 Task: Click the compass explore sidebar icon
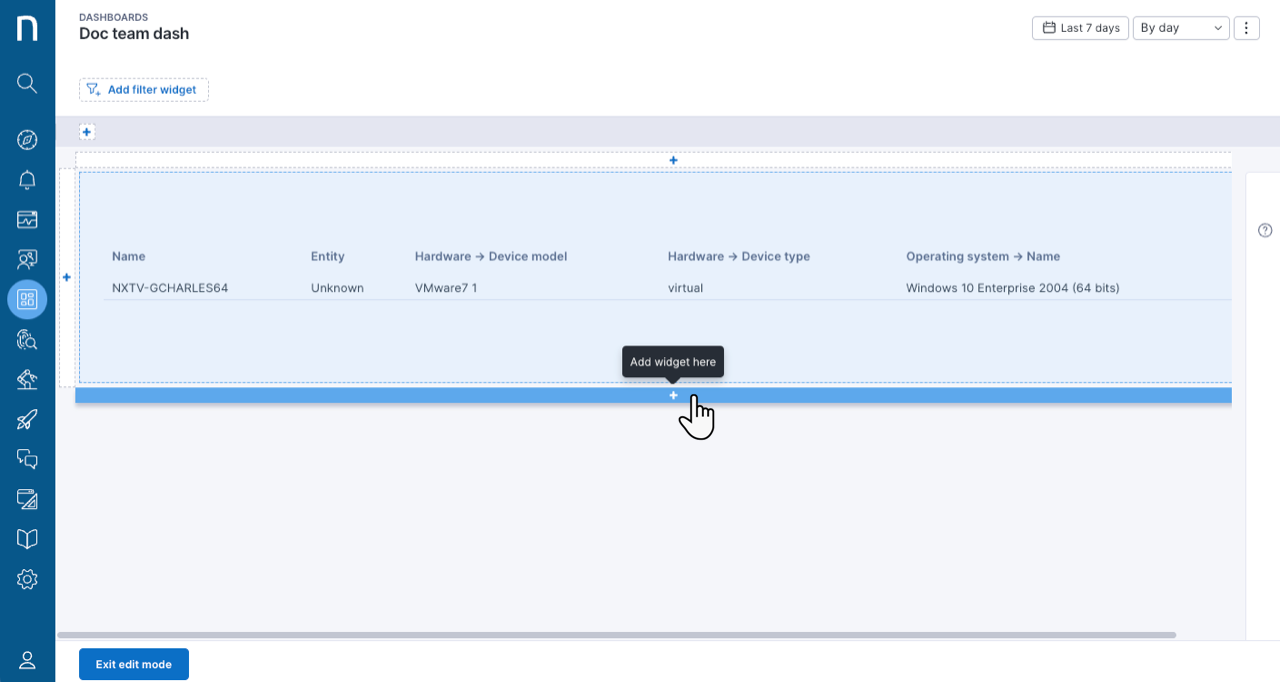pyautogui.click(x=27, y=139)
